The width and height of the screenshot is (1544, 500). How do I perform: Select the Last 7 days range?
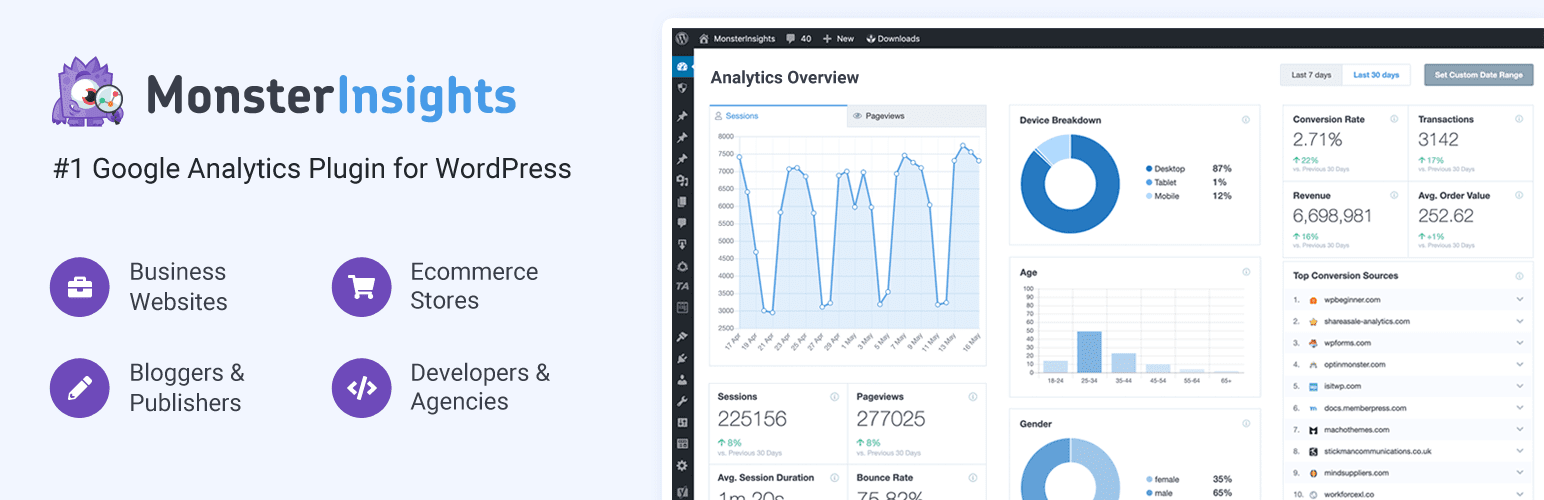1311,75
